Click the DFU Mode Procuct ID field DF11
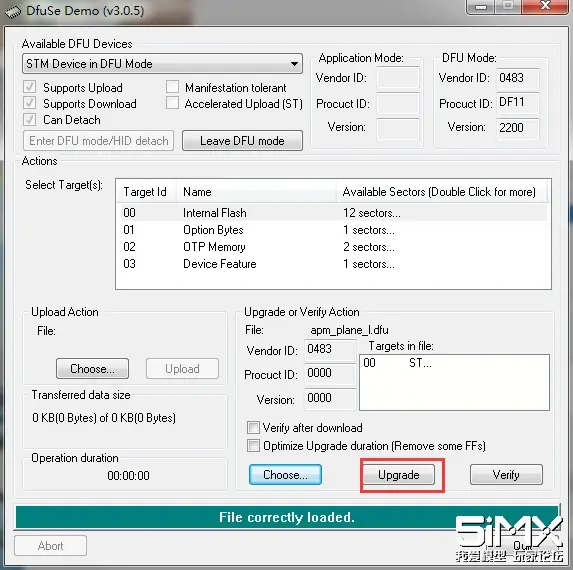This screenshot has height=570, width=573. pos(517,103)
